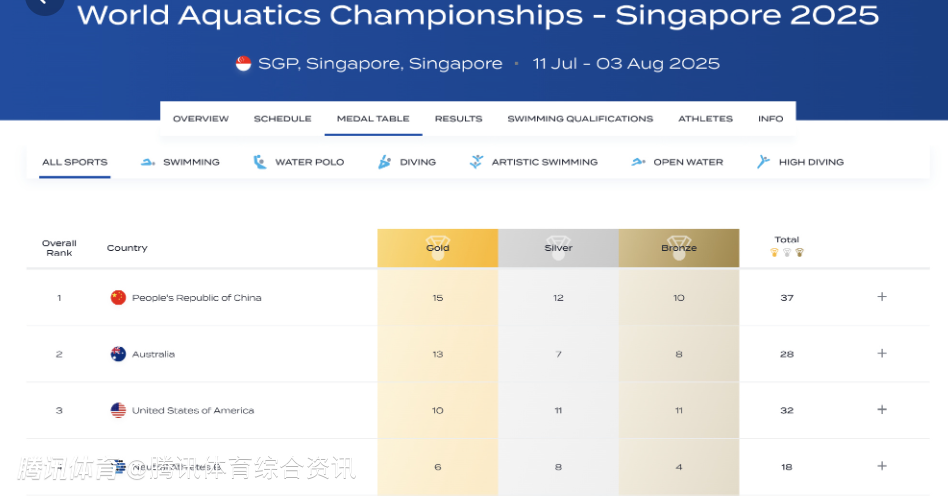Viewport: 948px width, 496px height.
Task: Click the artistic swimming icon
Action: click(x=476, y=162)
